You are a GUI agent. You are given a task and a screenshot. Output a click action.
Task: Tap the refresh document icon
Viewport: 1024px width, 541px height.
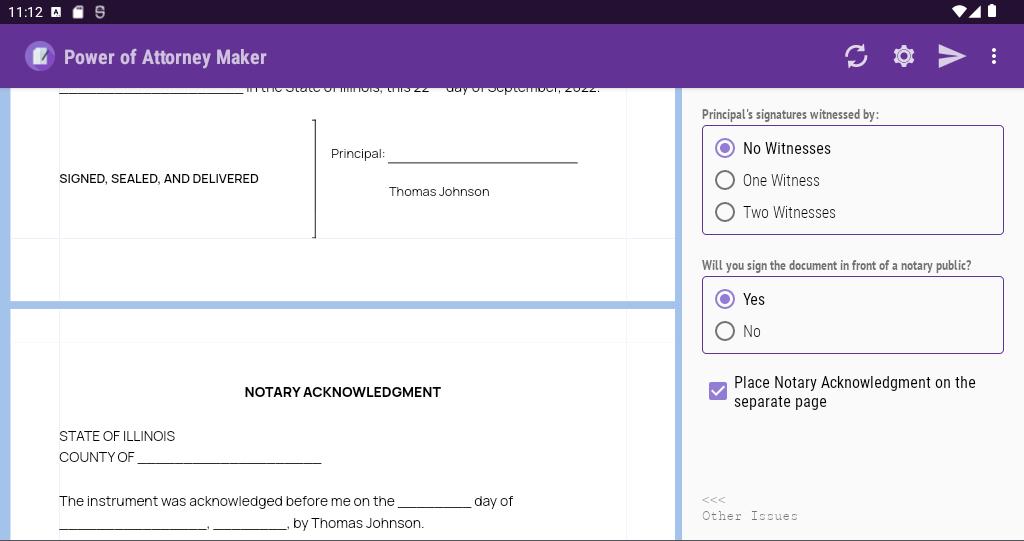tap(856, 56)
